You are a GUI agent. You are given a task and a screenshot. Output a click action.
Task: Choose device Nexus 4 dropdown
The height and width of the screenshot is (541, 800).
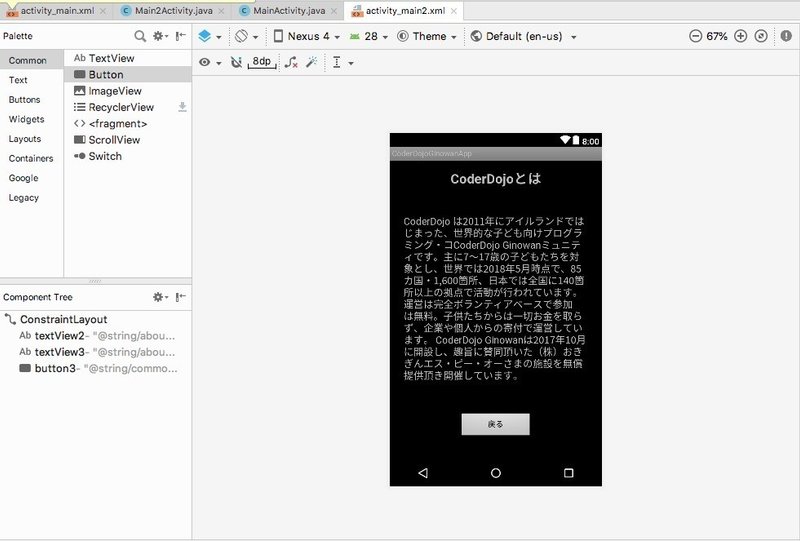click(307, 36)
